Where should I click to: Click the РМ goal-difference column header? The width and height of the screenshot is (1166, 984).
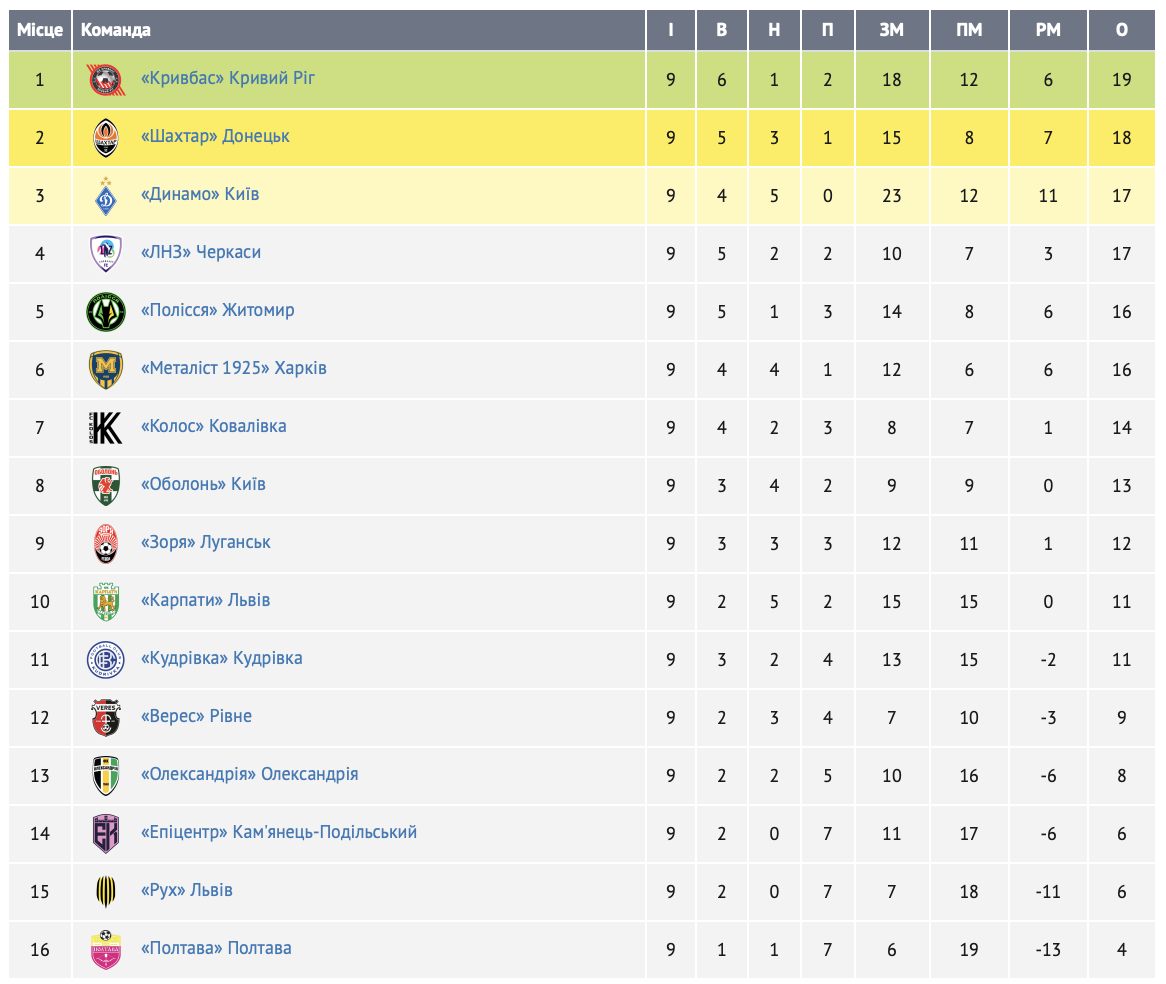[1048, 30]
